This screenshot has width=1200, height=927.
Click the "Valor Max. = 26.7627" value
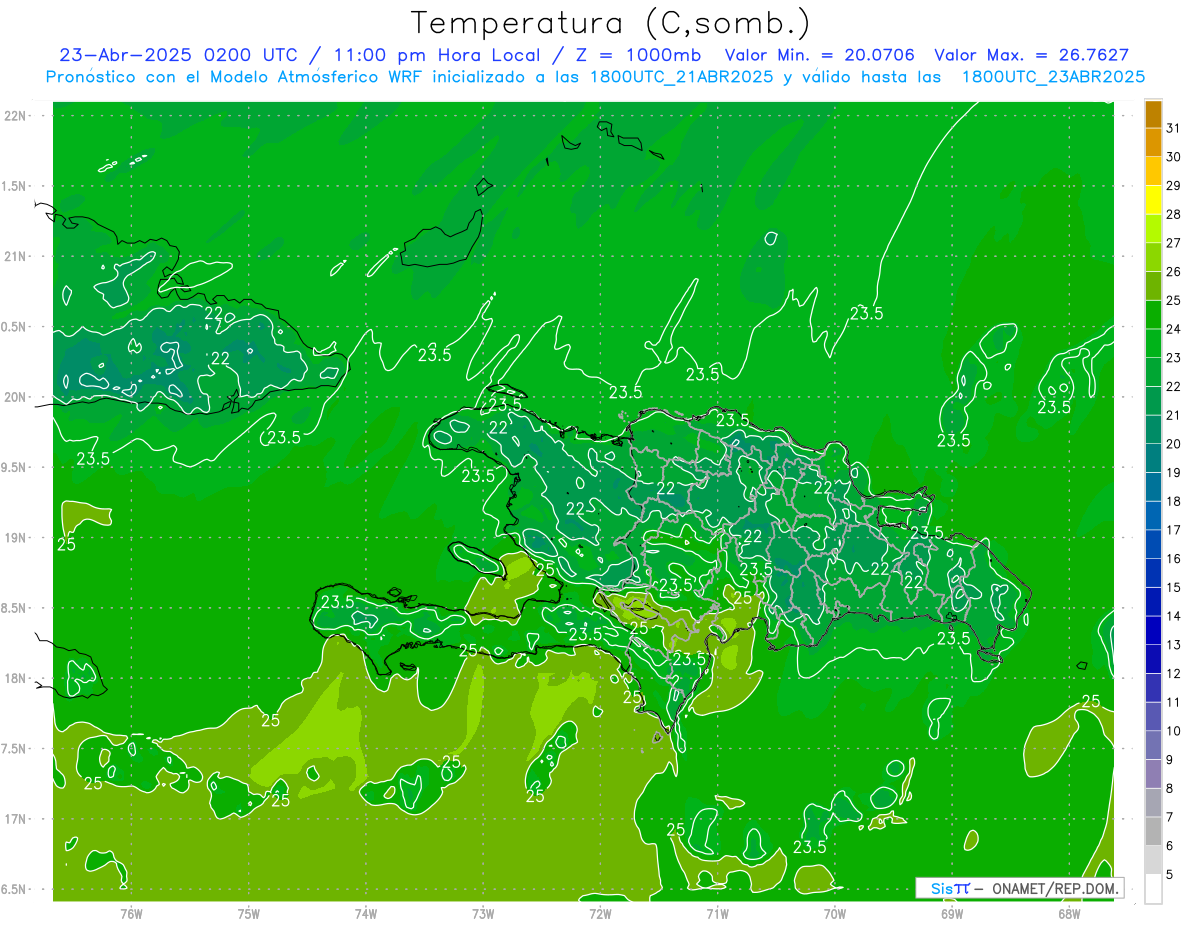click(x=1032, y=56)
